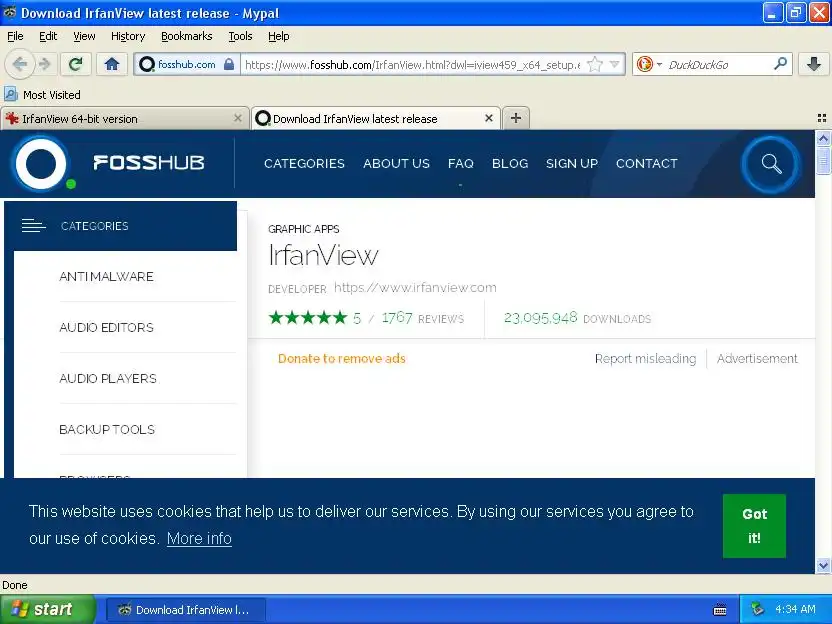Open the Bookmarks menu
This screenshot has height=624, width=832.
click(x=187, y=36)
